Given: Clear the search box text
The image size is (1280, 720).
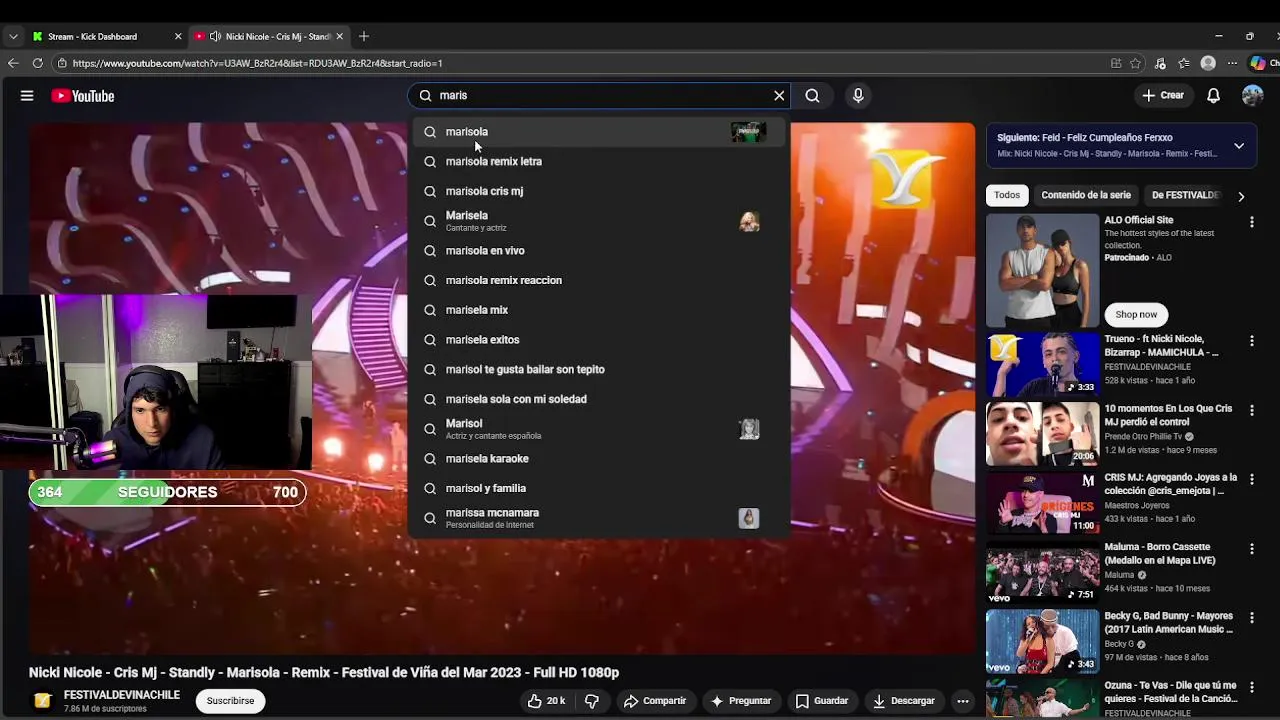Looking at the screenshot, I should pos(779,96).
